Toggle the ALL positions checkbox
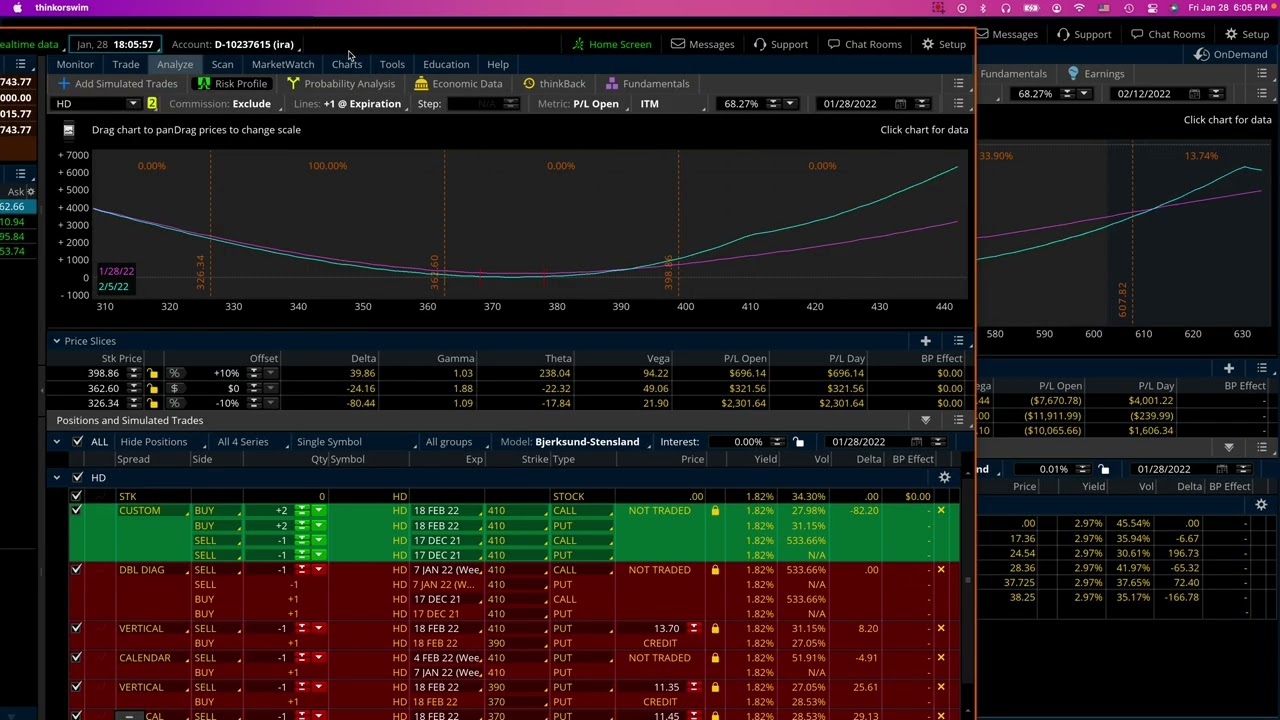1280x720 pixels. pyautogui.click(x=77, y=441)
